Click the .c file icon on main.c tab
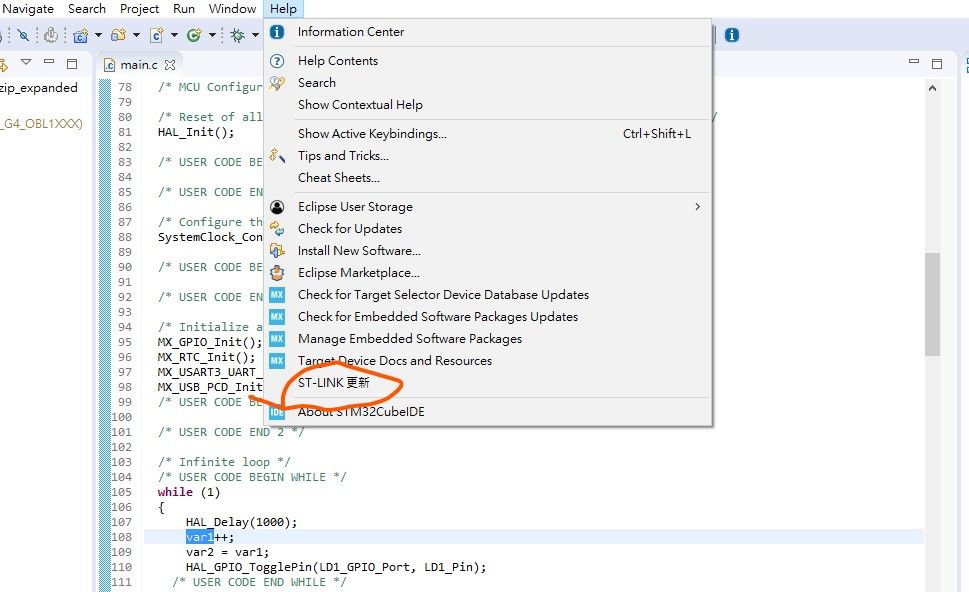 (109, 65)
